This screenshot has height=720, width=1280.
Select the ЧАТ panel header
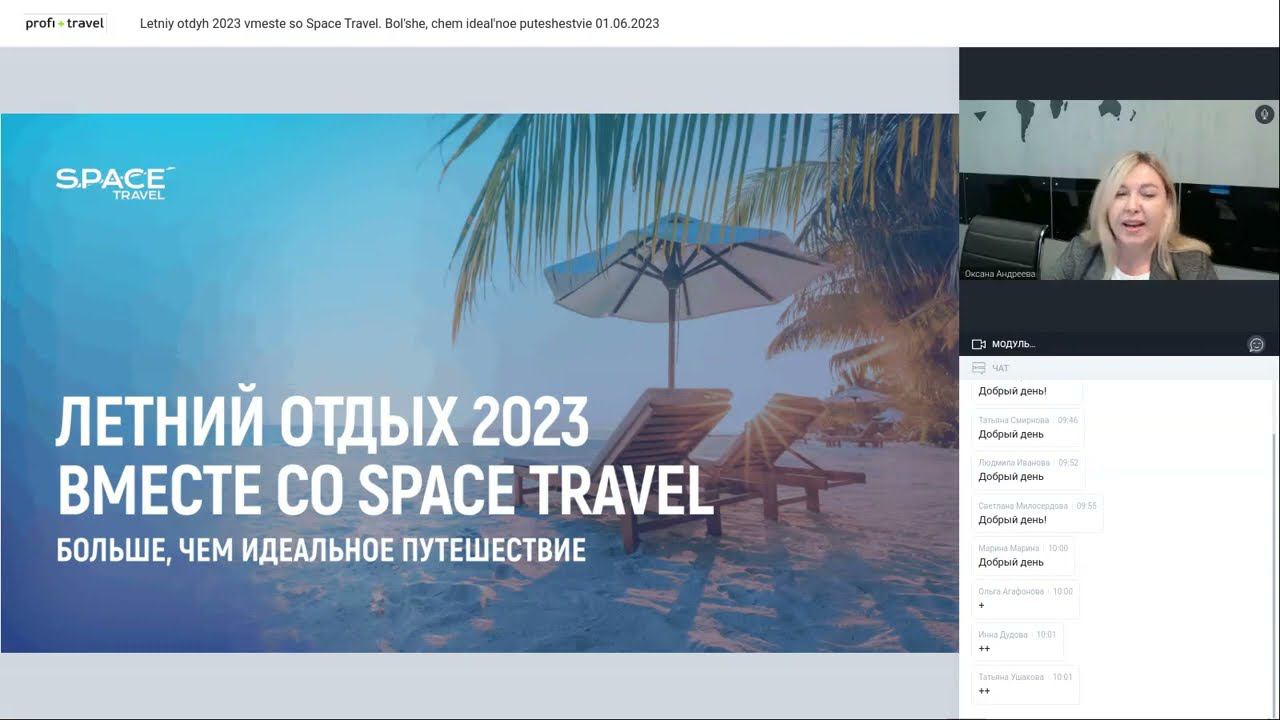[x=1119, y=368]
